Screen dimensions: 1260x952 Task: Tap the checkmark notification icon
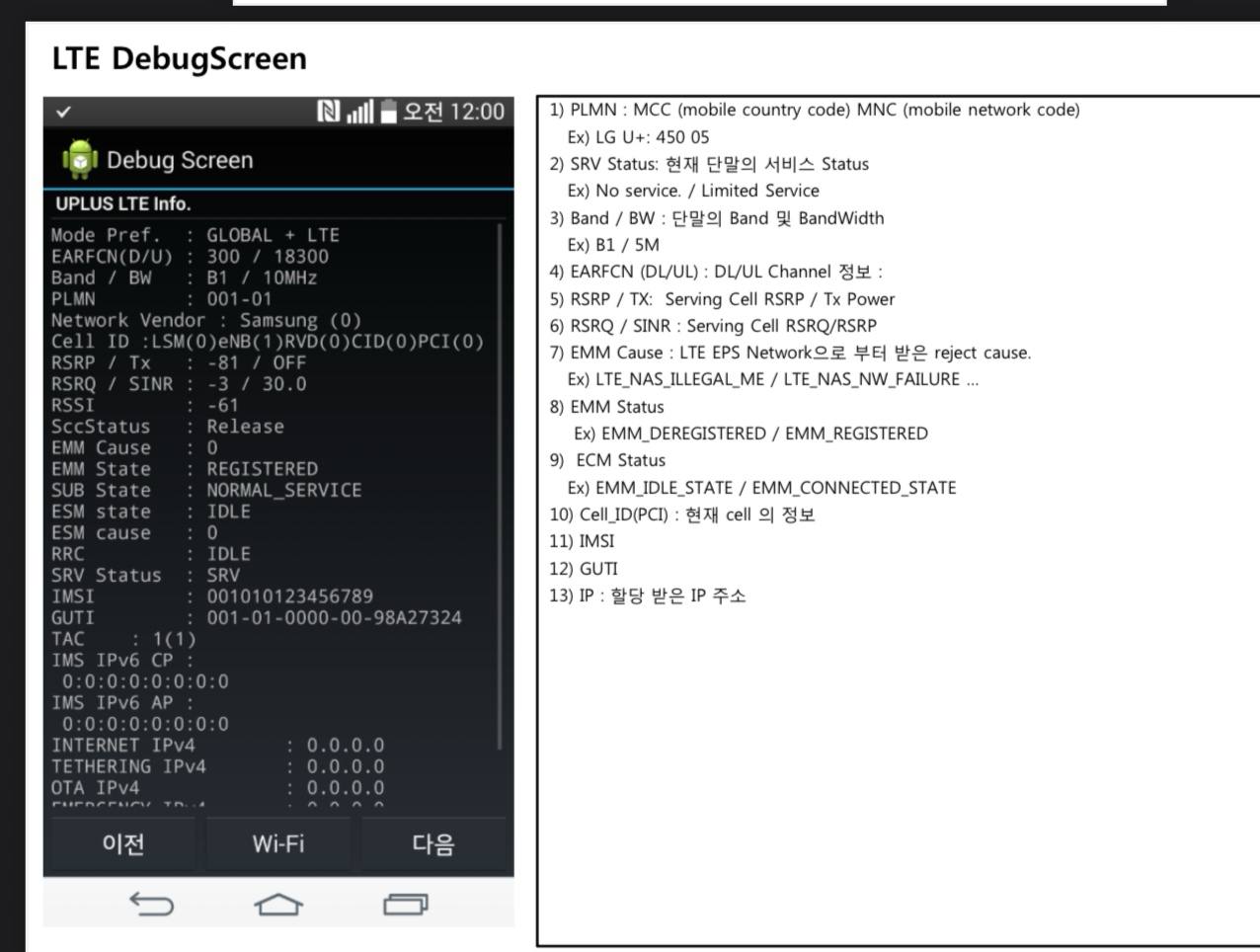(63, 112)
